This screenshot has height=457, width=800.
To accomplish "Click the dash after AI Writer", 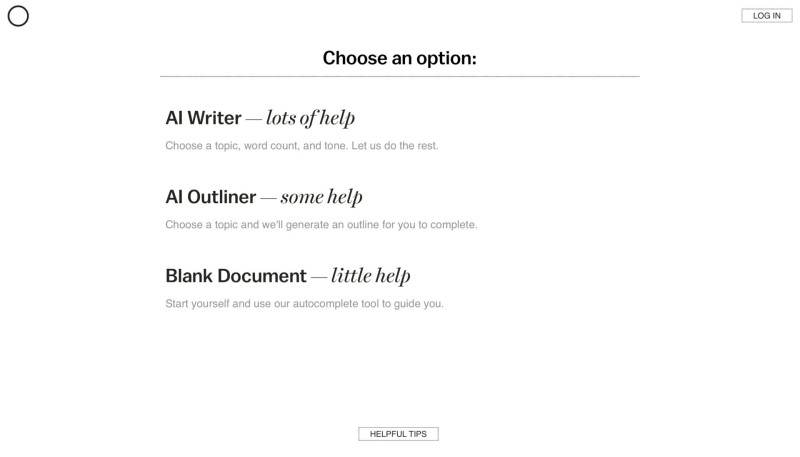I will [254, 119].
